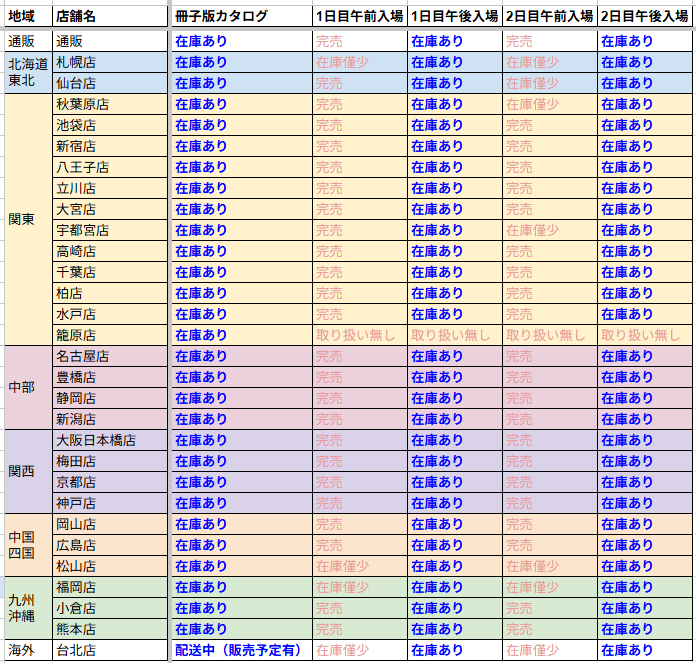Select 籠原店 1日目午前入場 取り扱い無し cell

tap(360, 335)
